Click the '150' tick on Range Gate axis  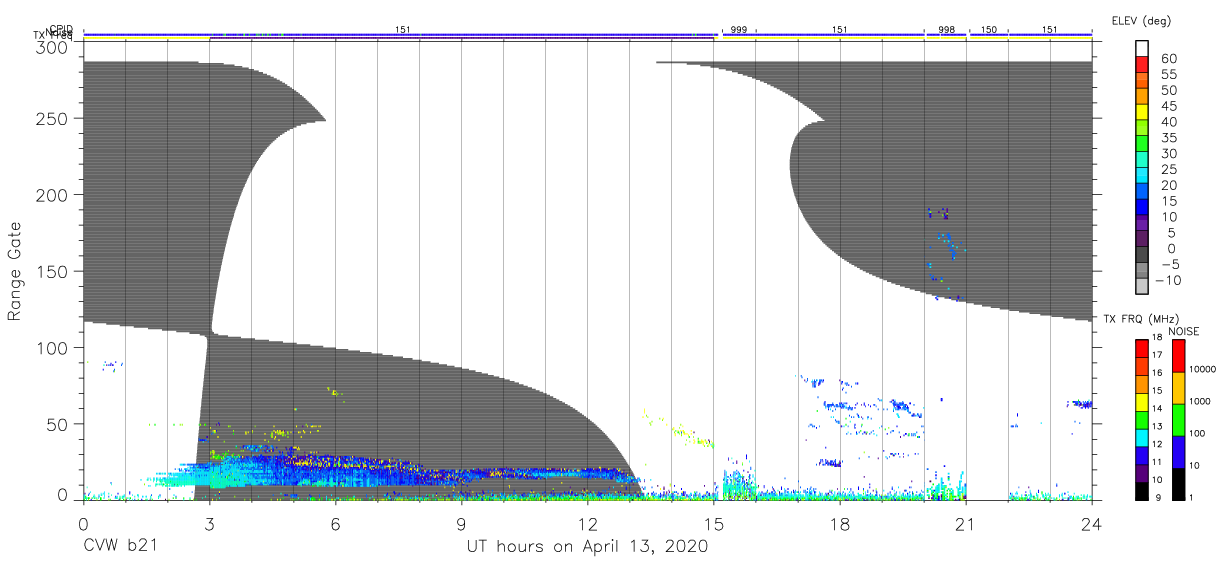point(54,271)
